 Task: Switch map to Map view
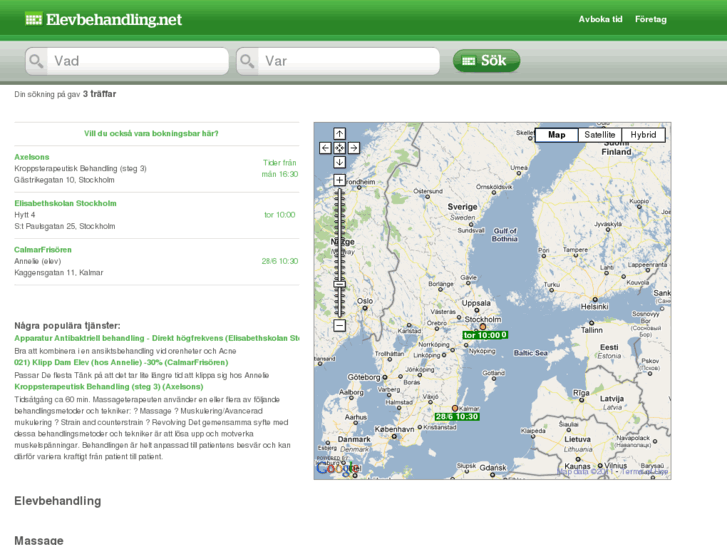click(x=556, y=135)
